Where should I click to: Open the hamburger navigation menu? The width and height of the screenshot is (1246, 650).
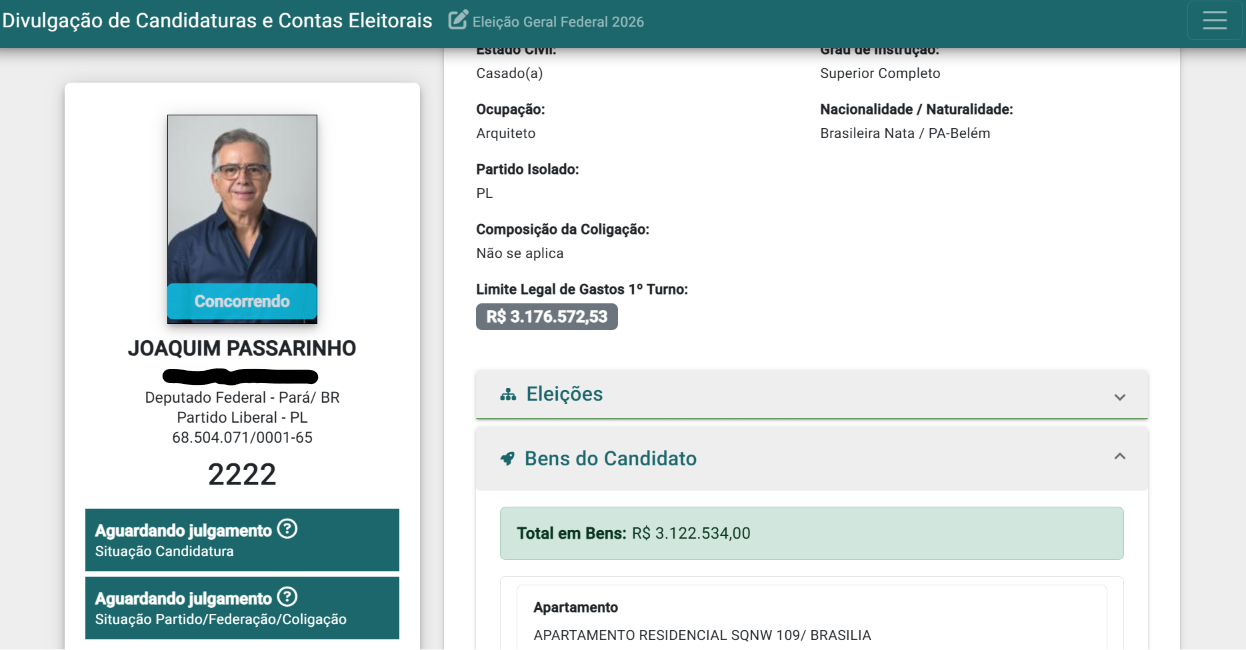click(1214, 21)
